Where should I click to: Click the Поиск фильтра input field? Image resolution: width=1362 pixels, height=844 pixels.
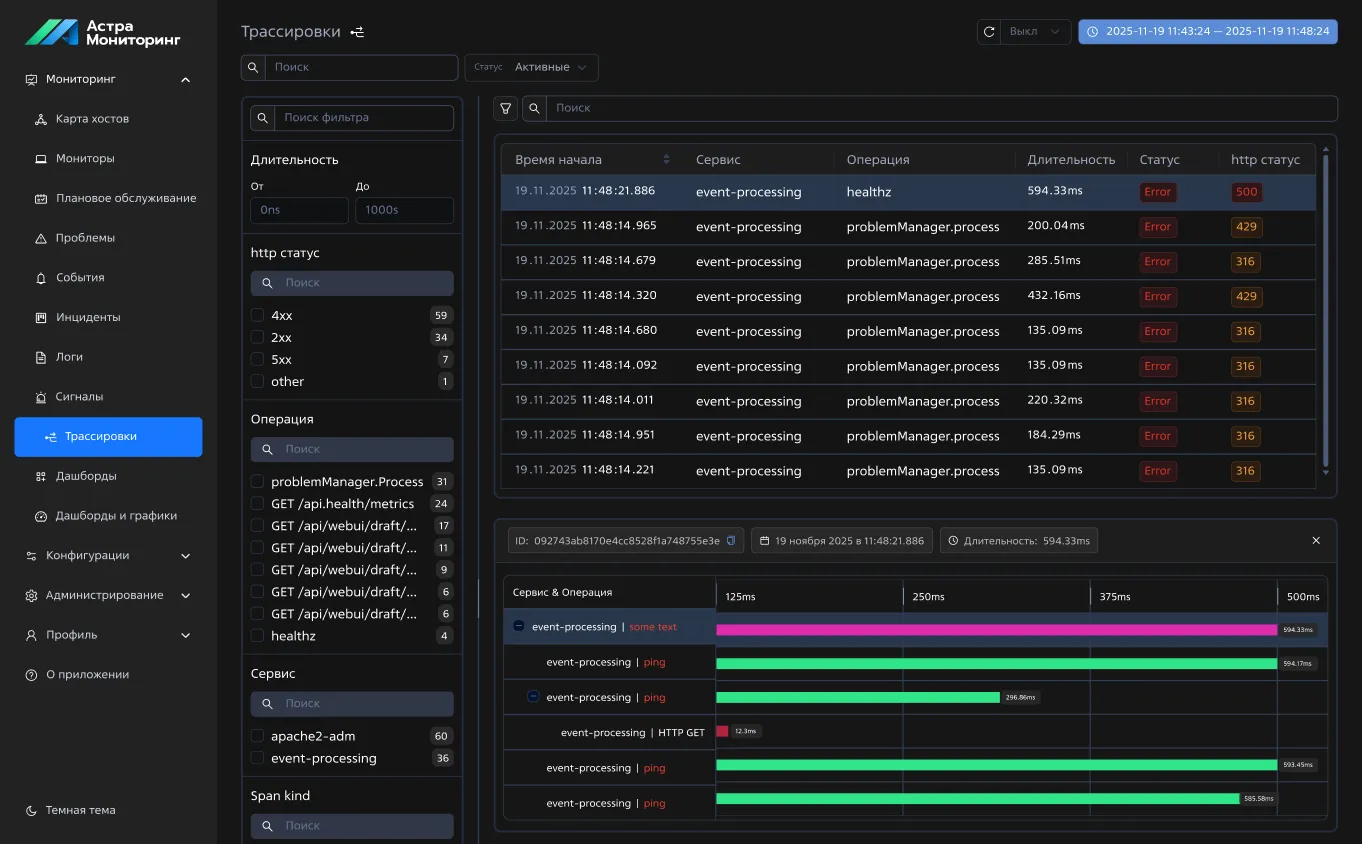363,118
